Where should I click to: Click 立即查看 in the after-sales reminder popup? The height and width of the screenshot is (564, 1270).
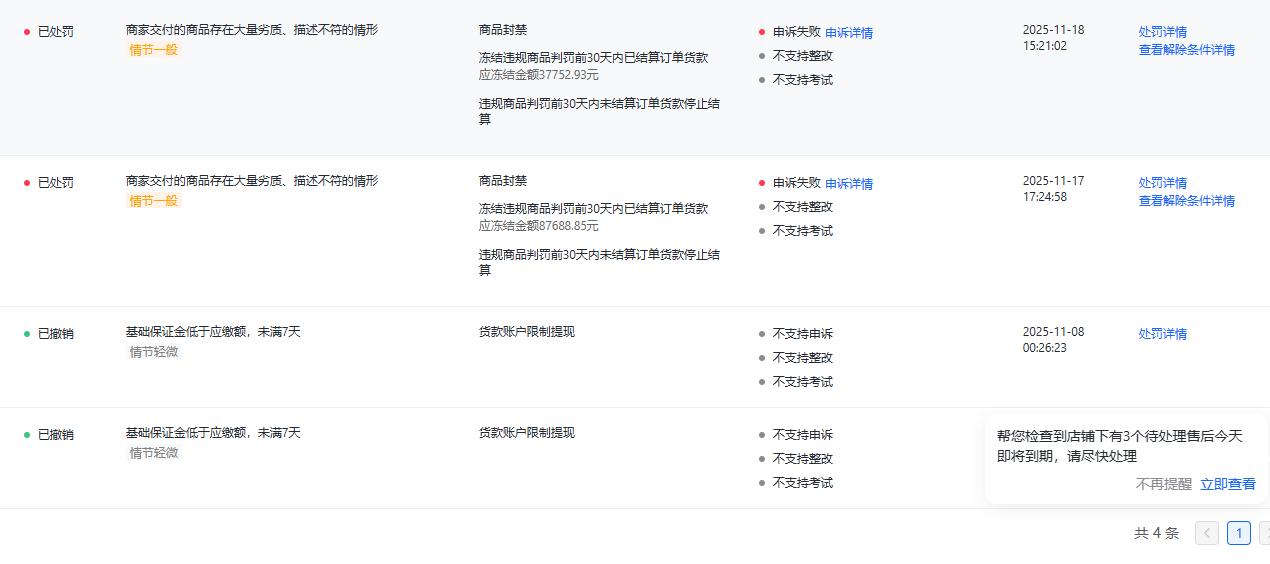click(1227, 484)
